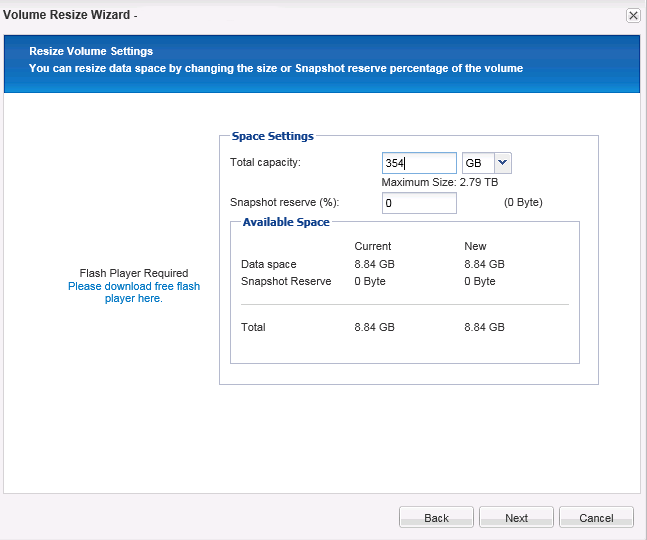The height and width of the screenshot is (540, 647).
Task: Click the New column header
Action: click(x=475, y=246)
